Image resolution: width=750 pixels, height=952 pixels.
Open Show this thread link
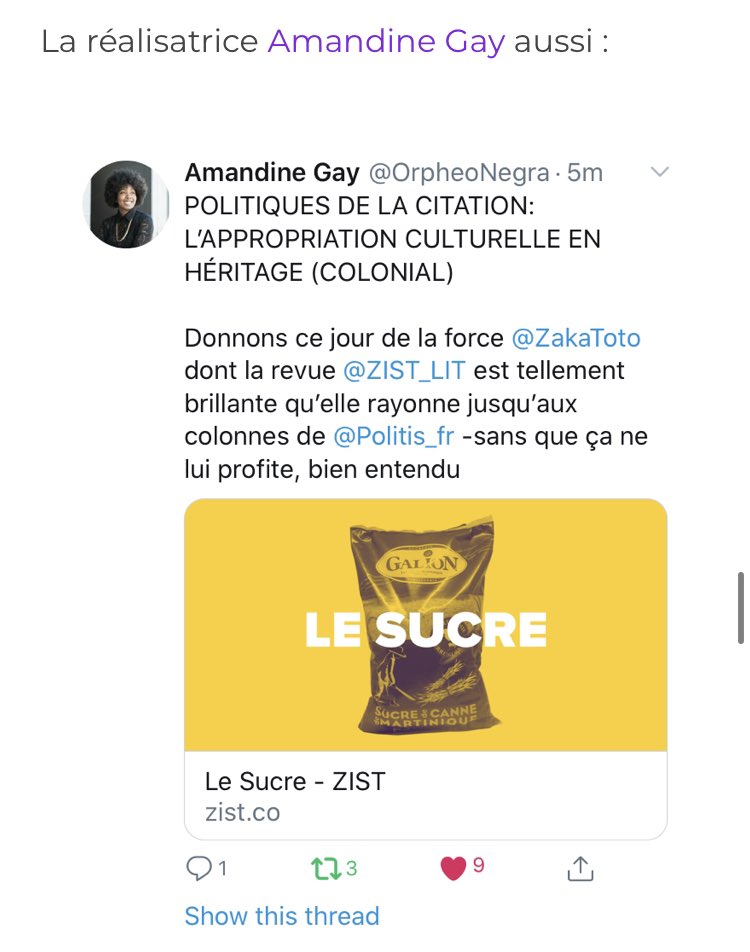pyautogui.click(x=282, y=916)
